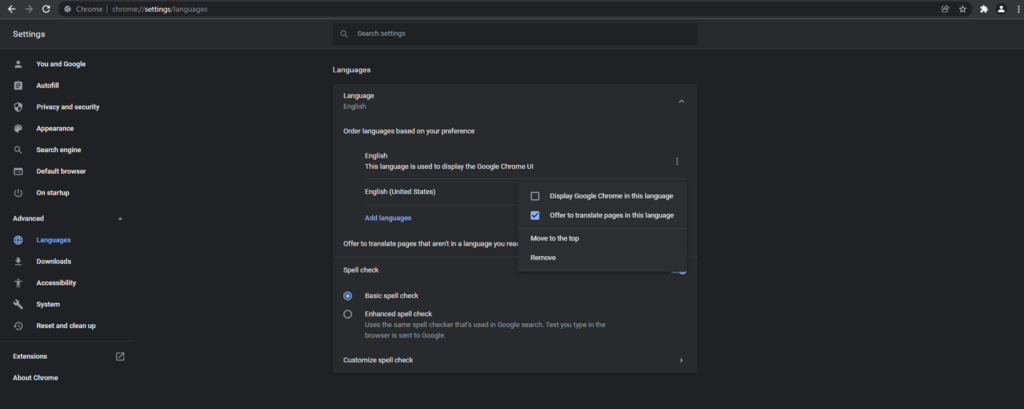
Task: Open You and Google settings
Action: (x=61, y=64)
